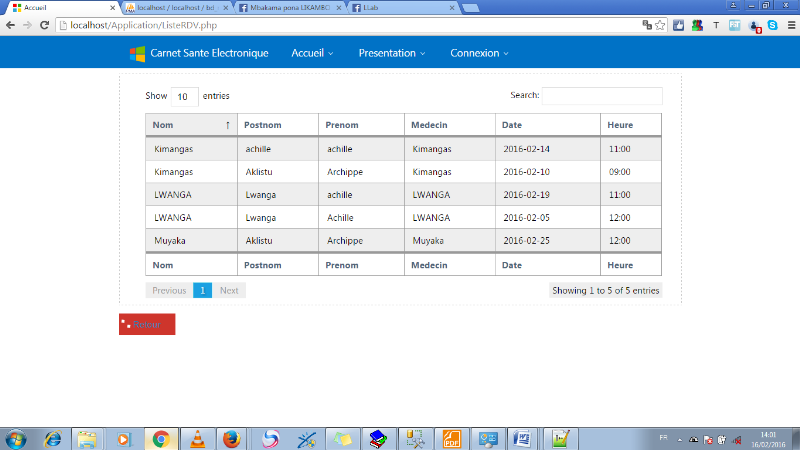This screenshot has width=800, height=450.
Task: Click the Chrome taskbar icon
Action: tap(161, 439)
